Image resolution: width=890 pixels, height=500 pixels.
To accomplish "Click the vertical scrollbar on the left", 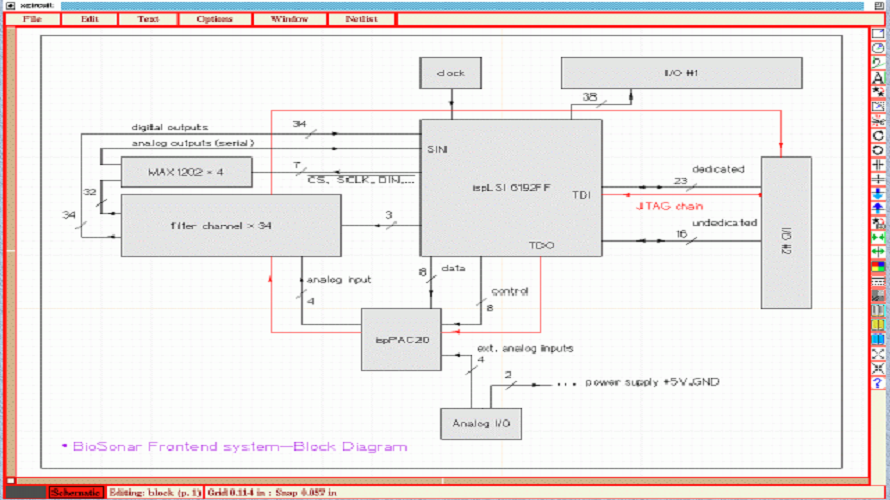I will click(11, 251).
